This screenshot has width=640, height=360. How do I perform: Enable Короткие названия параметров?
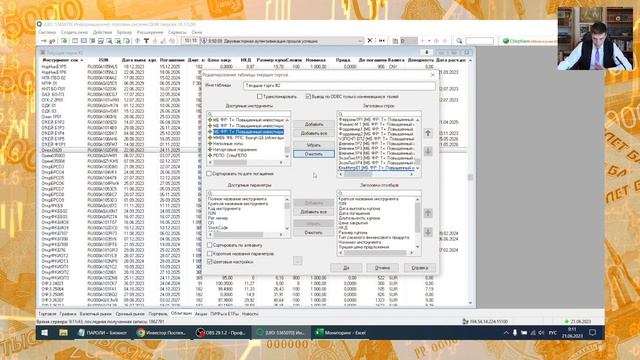tap(209, 253)
